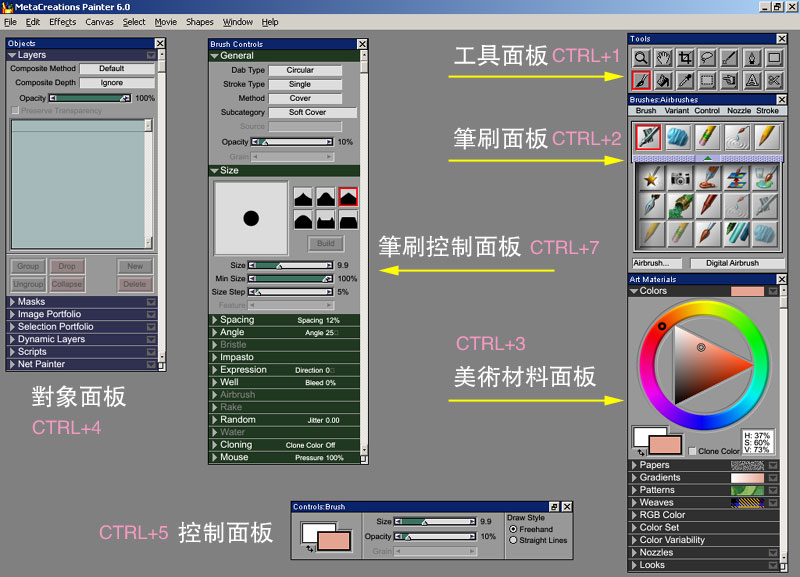Click the Collapse button
Screen dimensions: 800x577
click(x=67, y=284)
